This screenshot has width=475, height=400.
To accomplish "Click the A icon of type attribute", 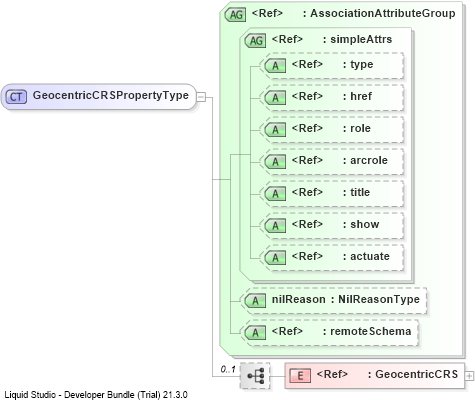I will point(275,66).
